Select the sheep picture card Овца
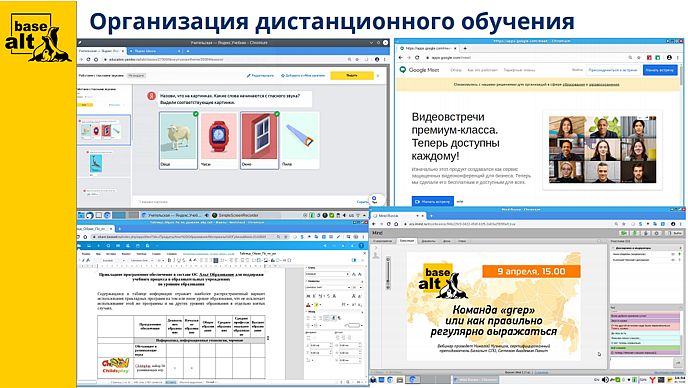The height and width of the screenshot is (388, 688). pyautogui.click(x=178, y=140)
